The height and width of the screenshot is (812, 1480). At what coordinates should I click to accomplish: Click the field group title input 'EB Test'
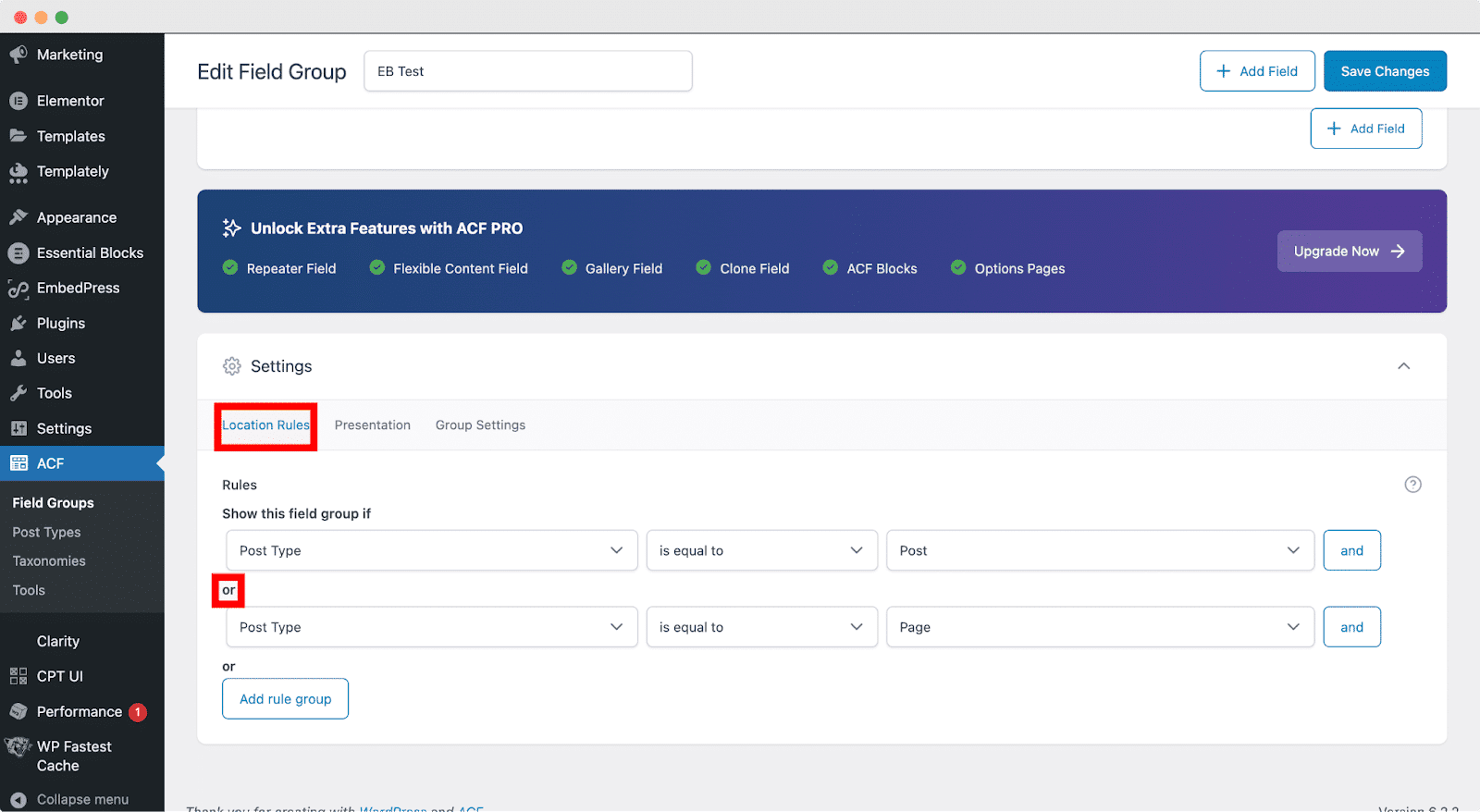pyautogui.click(x=528, y=71)
